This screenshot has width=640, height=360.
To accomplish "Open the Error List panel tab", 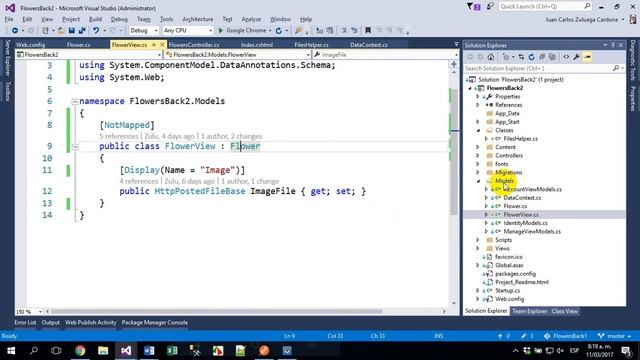I will (25, 322).
